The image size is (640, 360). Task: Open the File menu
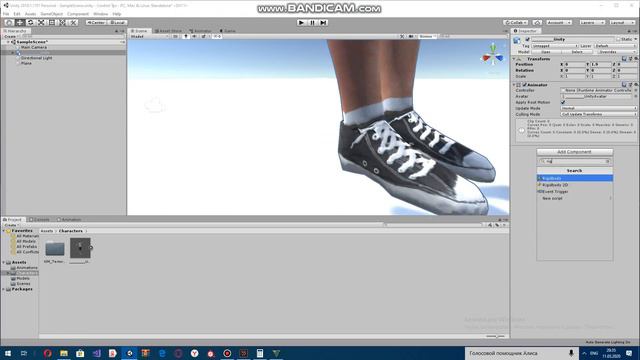tap(6, 14)
